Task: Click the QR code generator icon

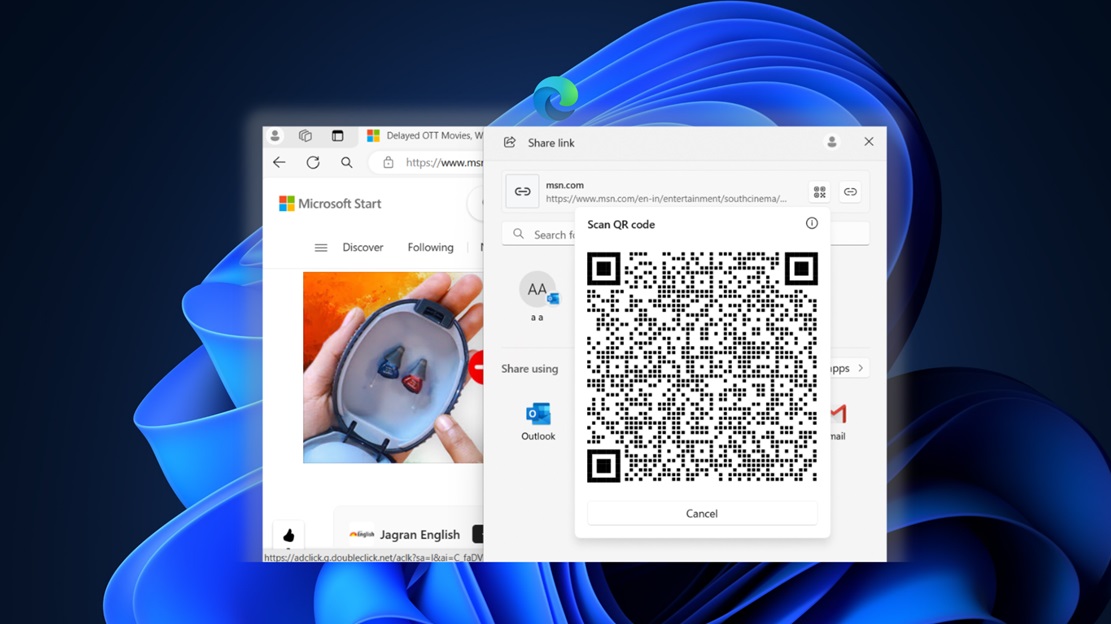Action: (x=819, y=192)
